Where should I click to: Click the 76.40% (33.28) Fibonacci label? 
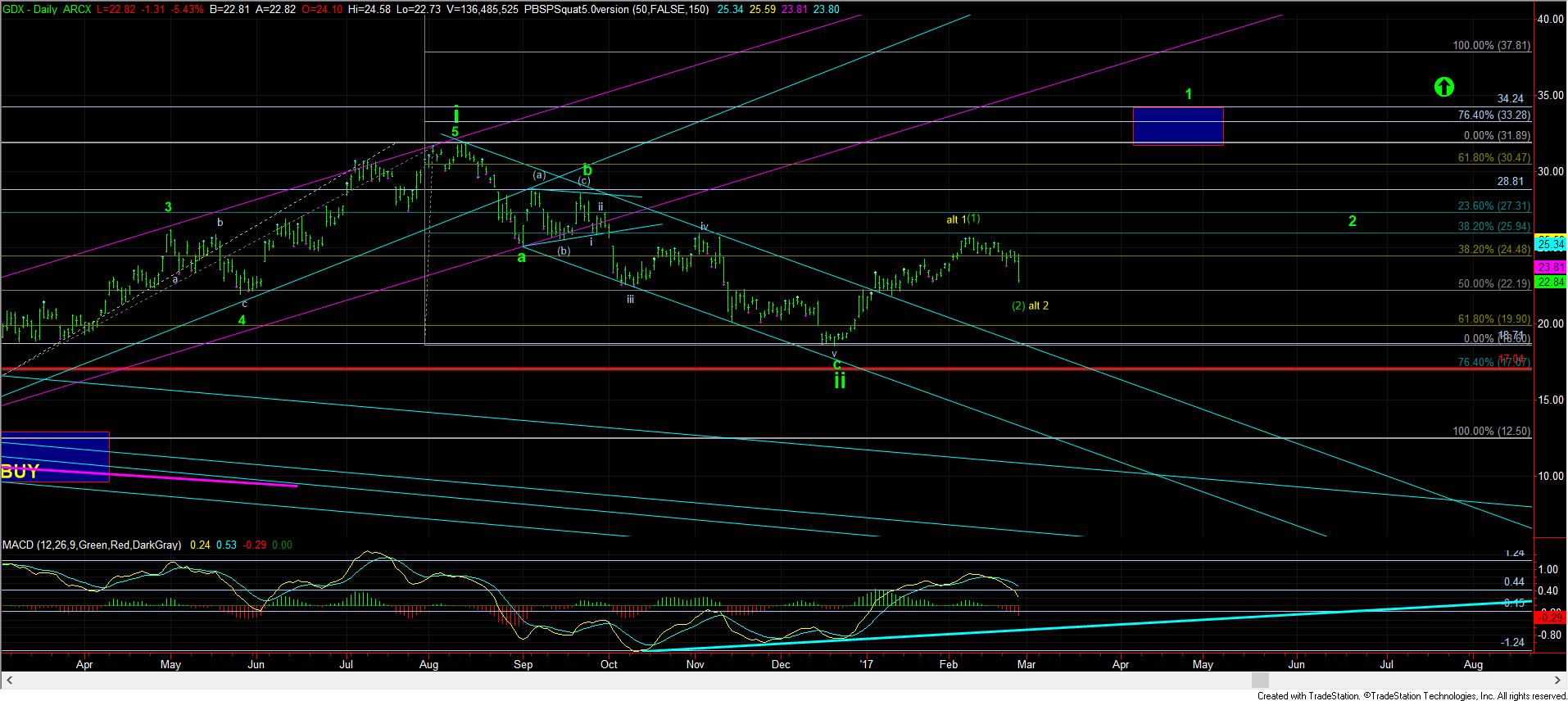(x=1493, y=115)
